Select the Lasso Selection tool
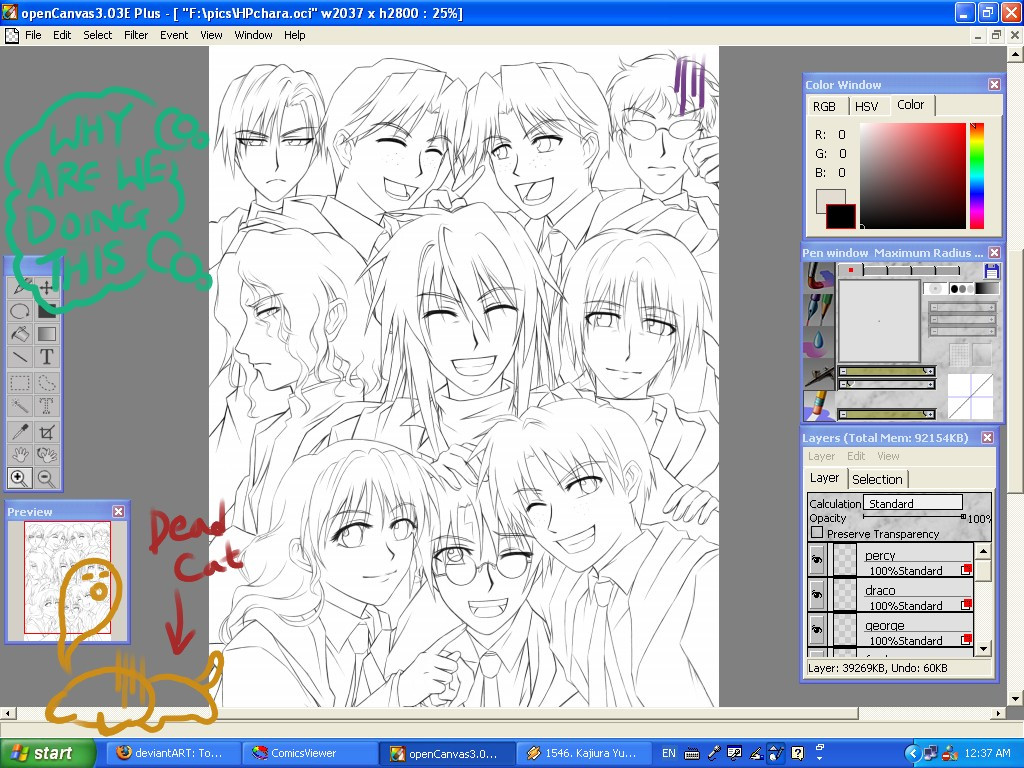 [46, 383]
